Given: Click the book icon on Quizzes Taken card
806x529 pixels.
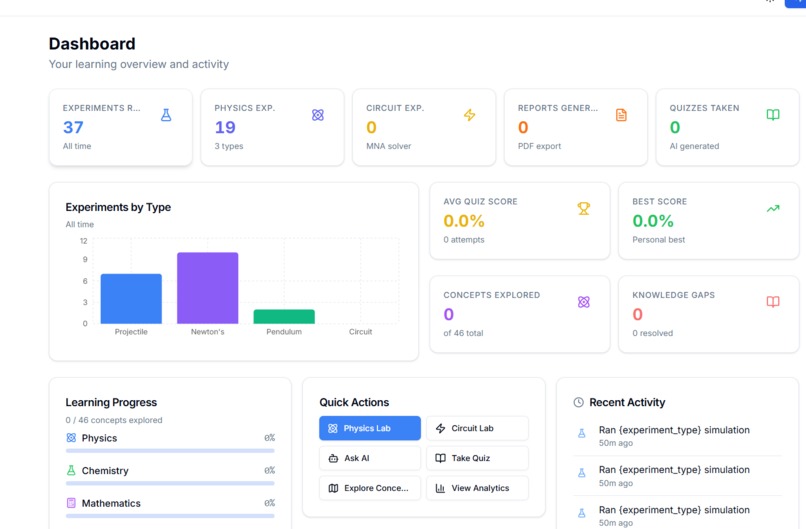Looking at the screenshot, I should click(773, 115).
